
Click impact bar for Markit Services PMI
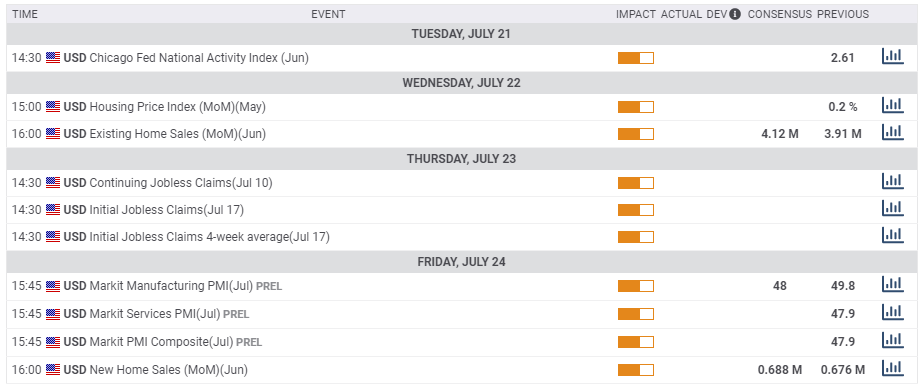coord(636,314)
